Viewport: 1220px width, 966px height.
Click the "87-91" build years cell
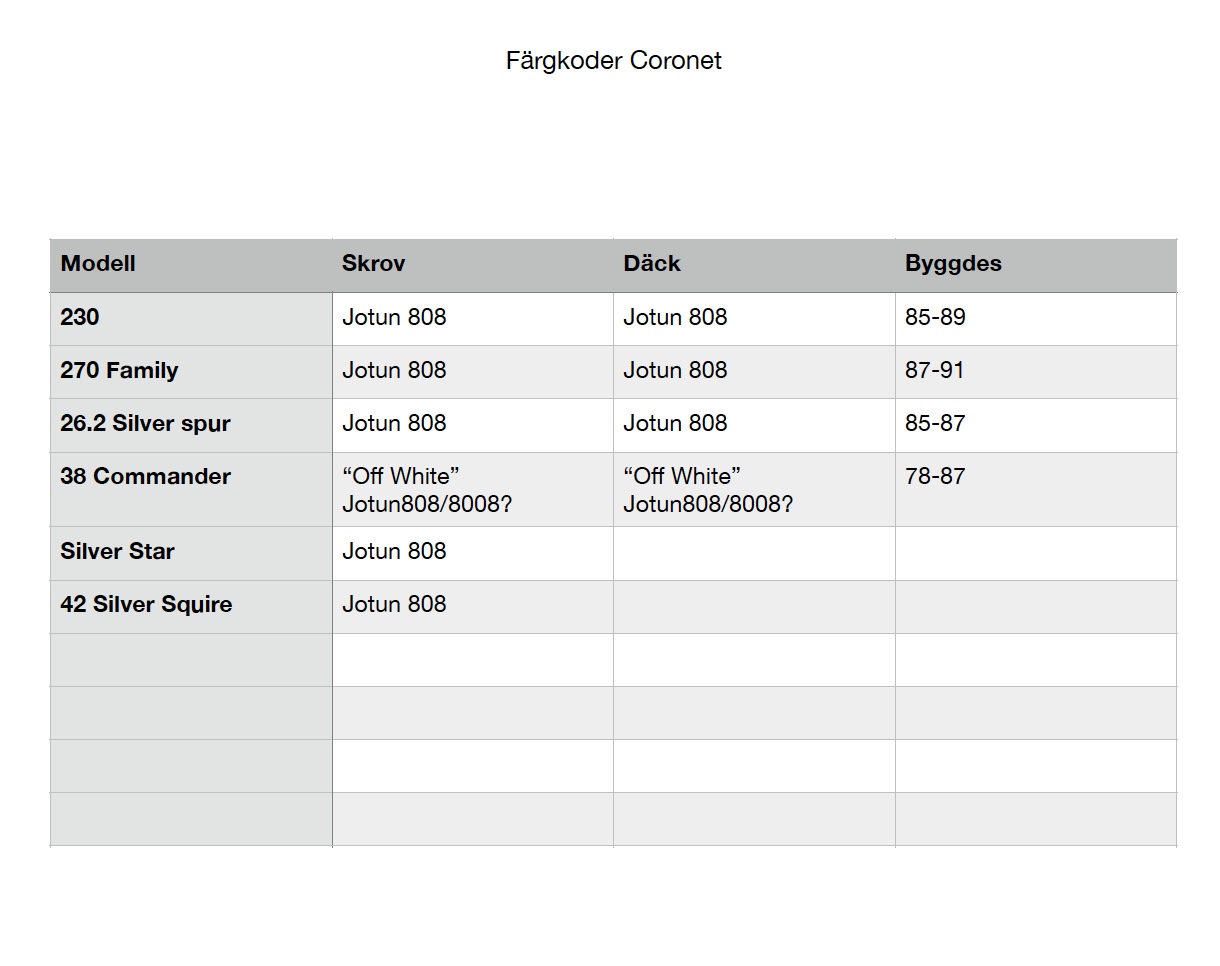tap(934, 371)
